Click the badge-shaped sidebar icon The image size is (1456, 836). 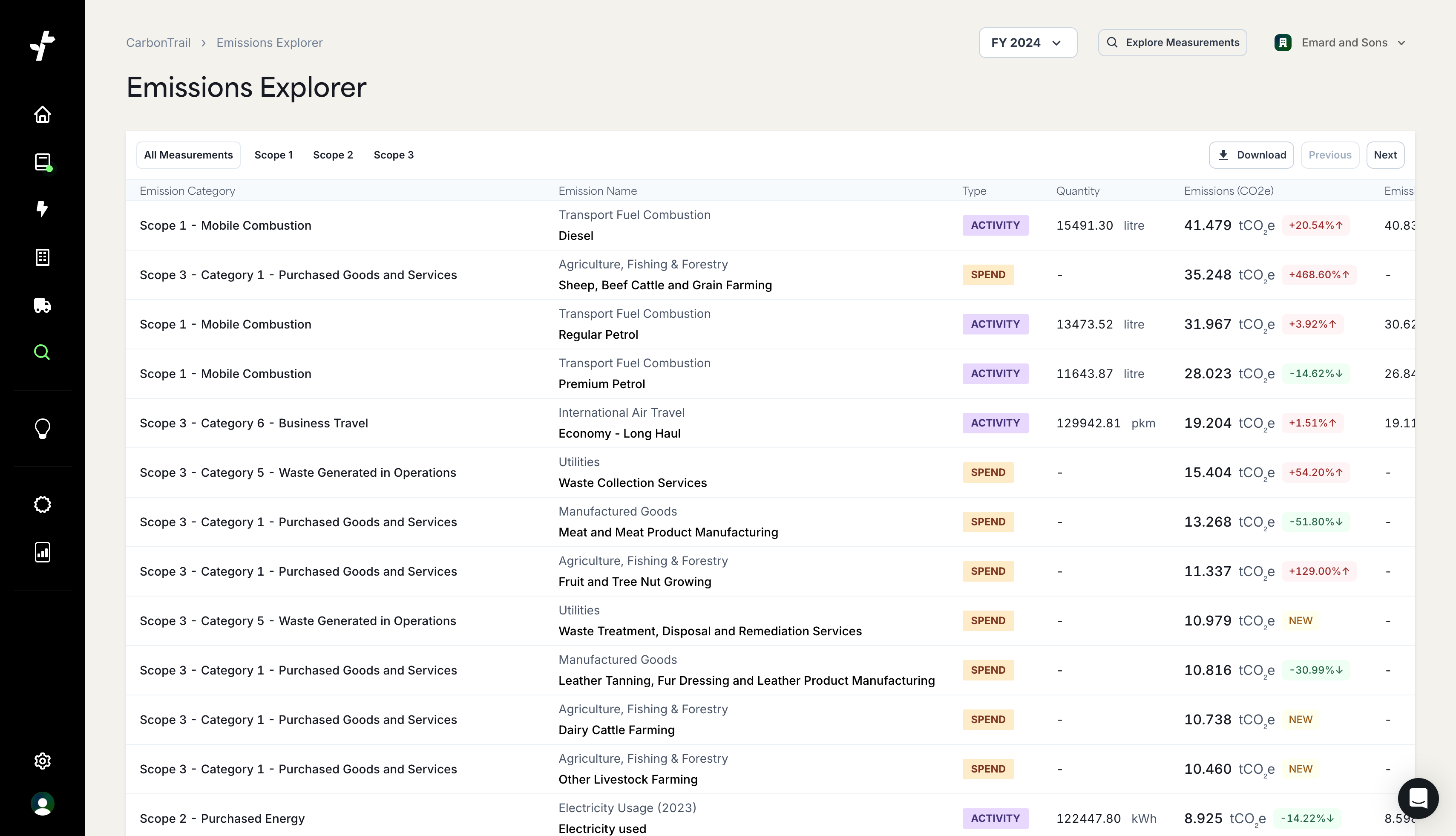click(x=43, y=504)
